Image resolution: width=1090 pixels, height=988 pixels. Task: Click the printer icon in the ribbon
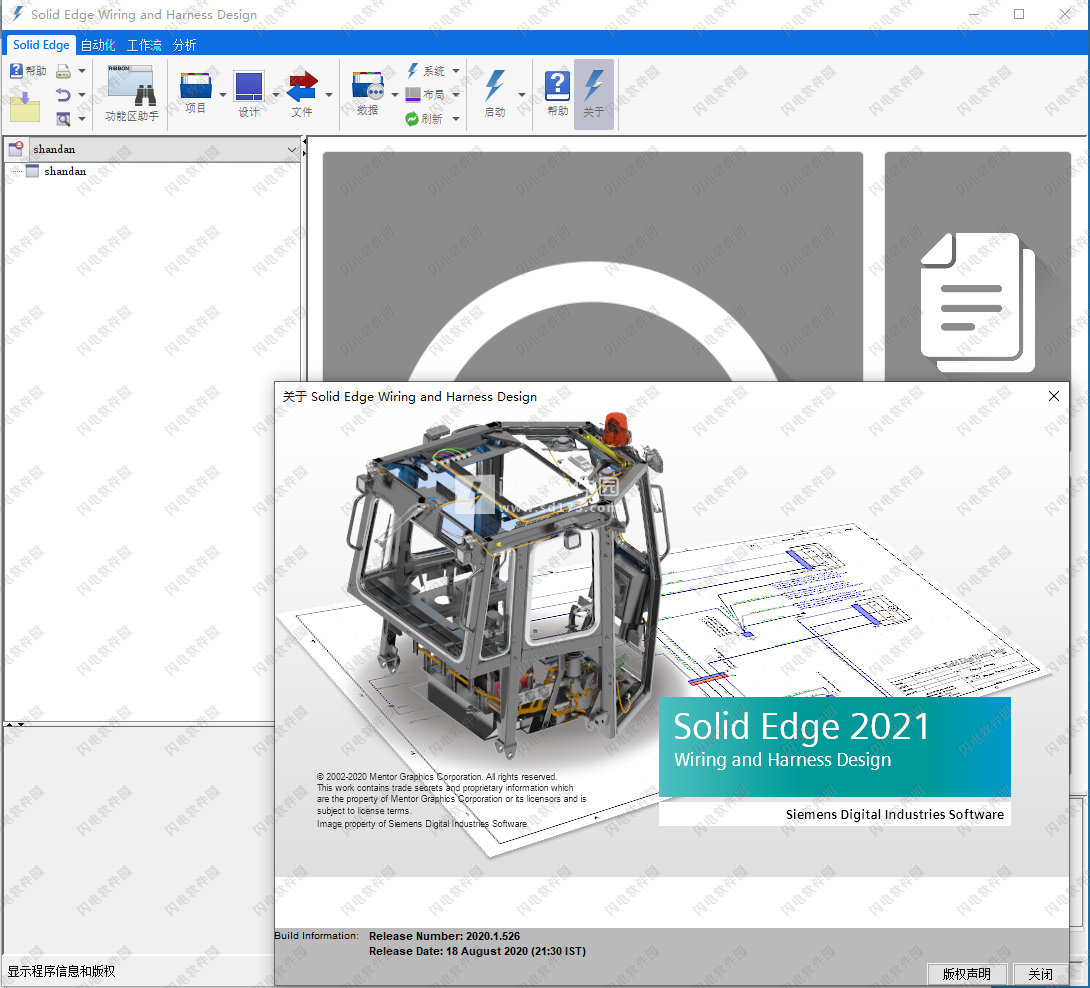(63, 71)
